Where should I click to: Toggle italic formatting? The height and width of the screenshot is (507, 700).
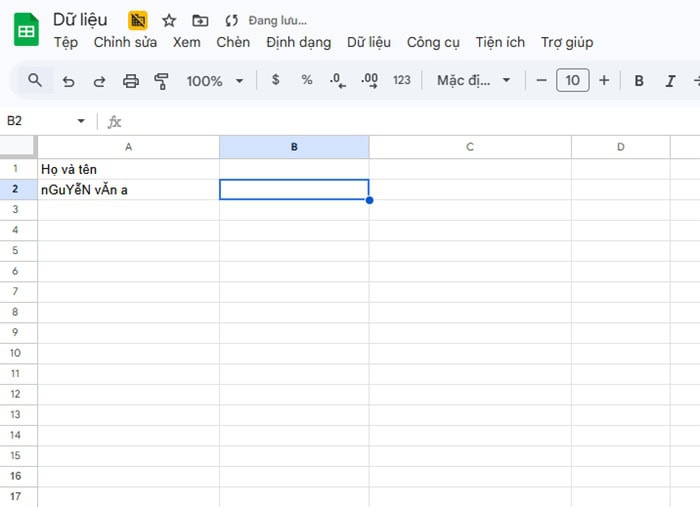click(x=670, y=81)
